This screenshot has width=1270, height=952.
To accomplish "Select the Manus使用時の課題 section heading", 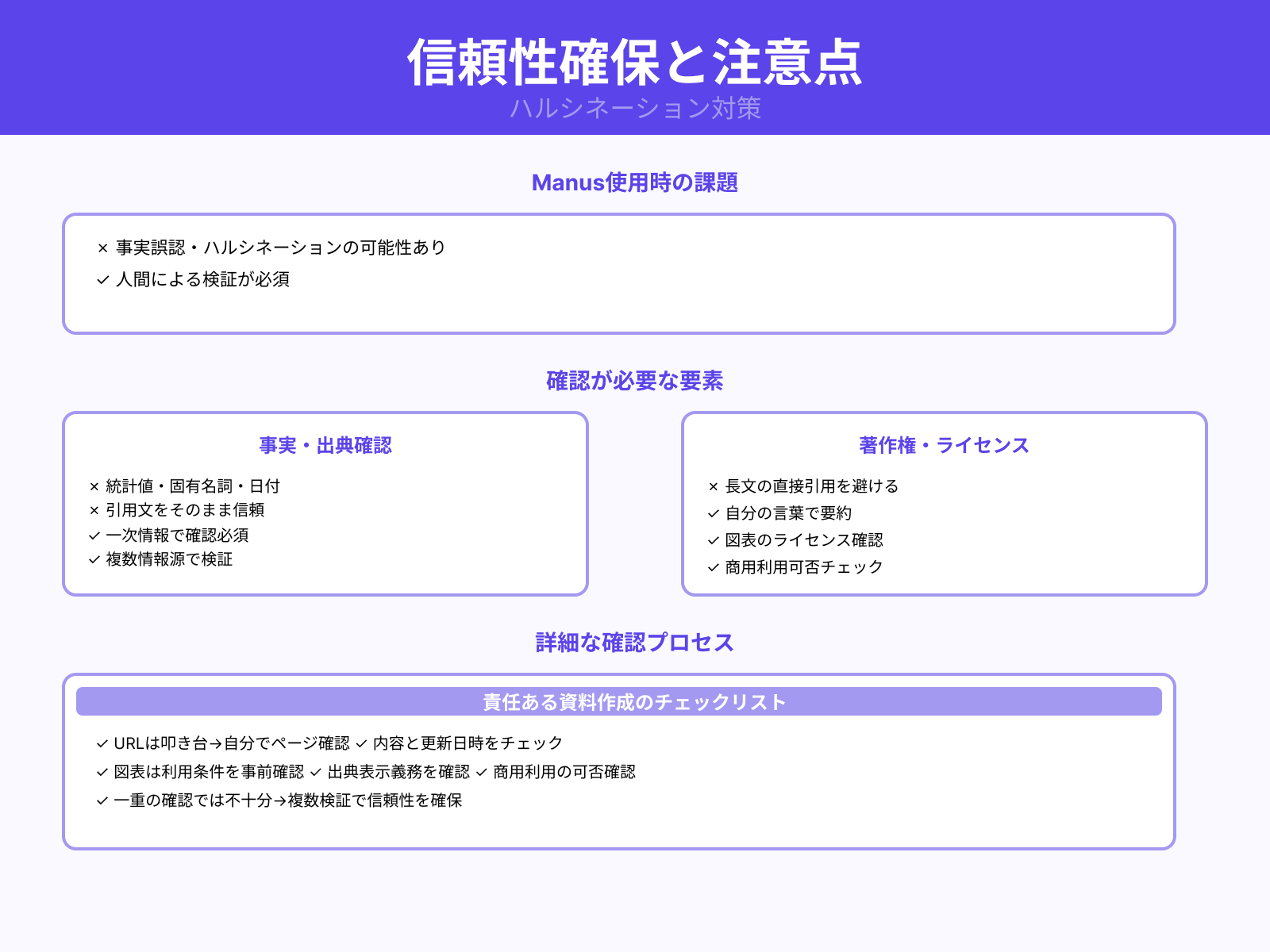I will click(x=635, y=183).
